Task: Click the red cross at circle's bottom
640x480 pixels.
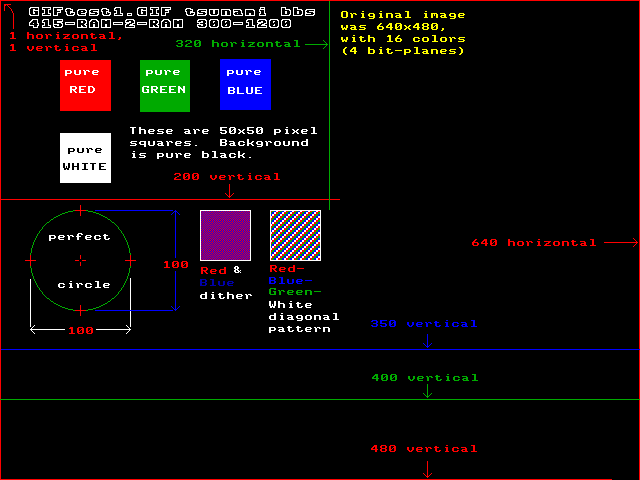Action: [81, 310]
